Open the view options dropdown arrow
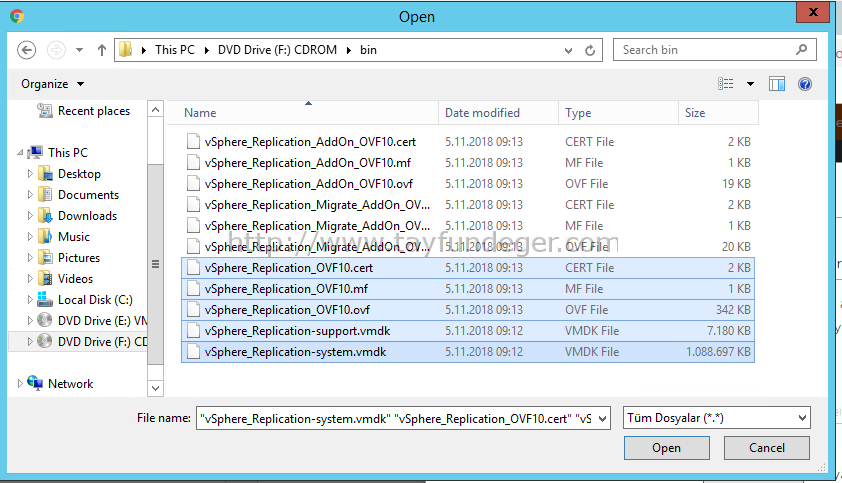This screenshot has width=842, height=483. 750,84
